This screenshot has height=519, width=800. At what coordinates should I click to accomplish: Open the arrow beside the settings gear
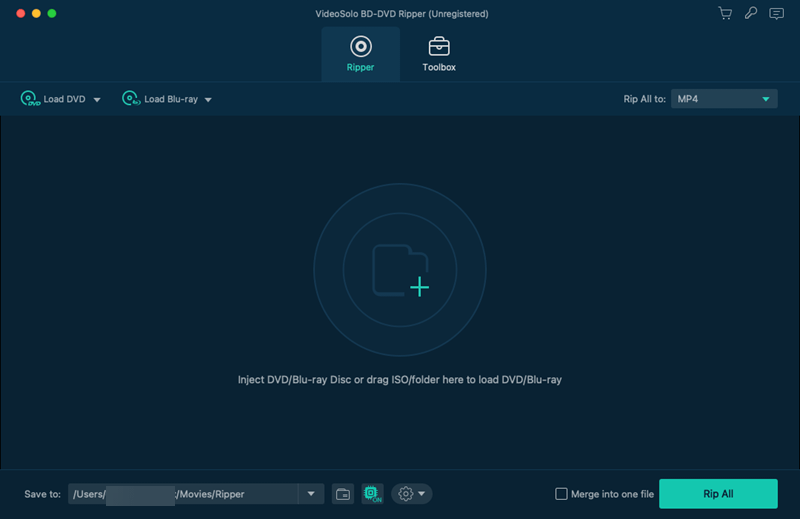421,494
